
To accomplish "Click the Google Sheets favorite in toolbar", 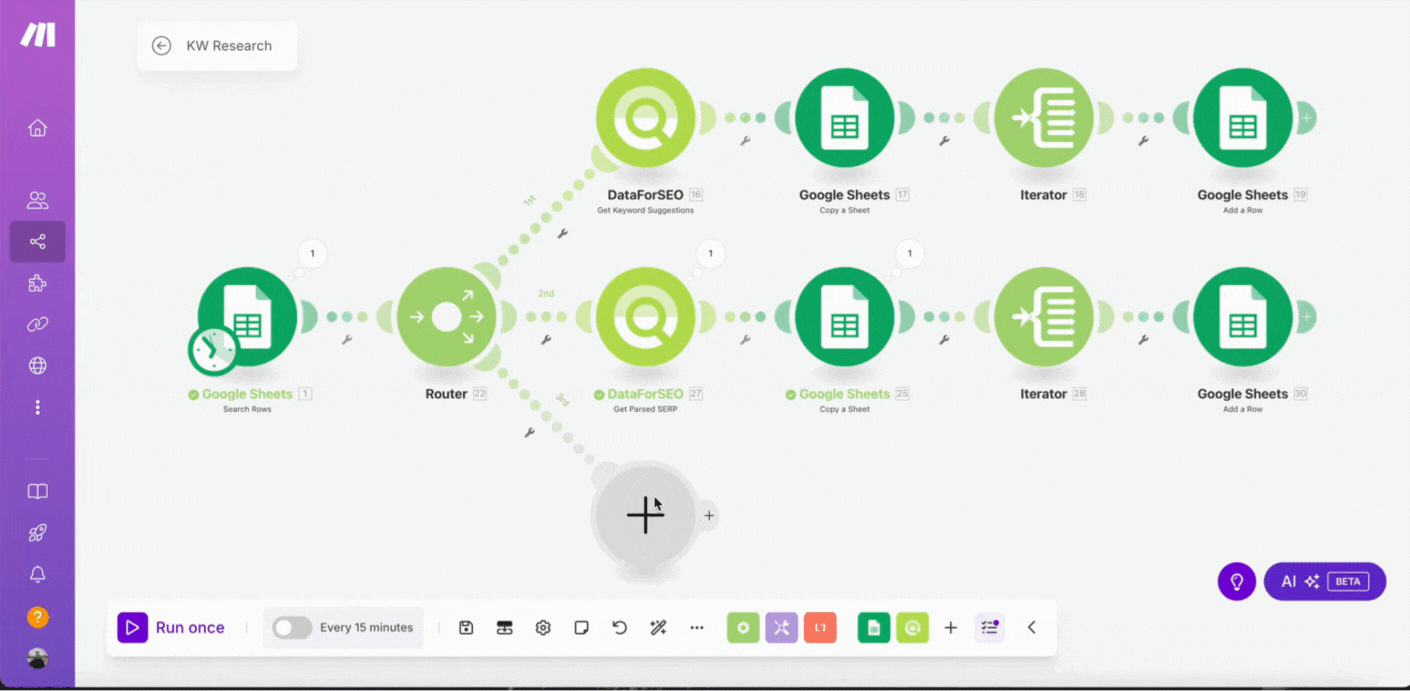I will [x=874, y=627].
